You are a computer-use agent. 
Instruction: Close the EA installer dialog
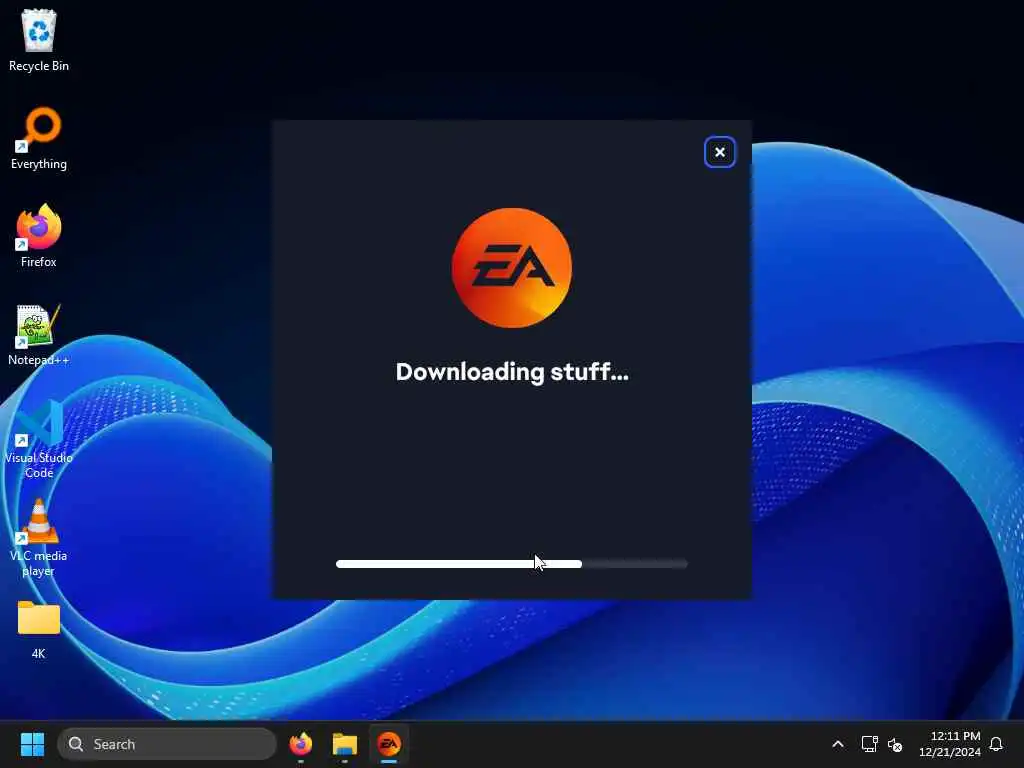click(x=719, y=152)
